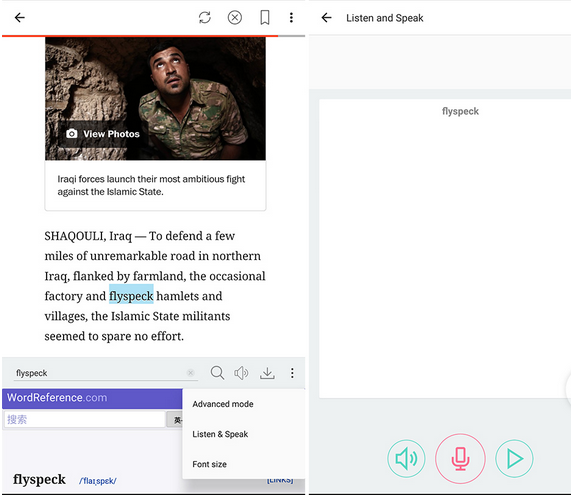Tap View Photos on the image

point(103,134)
